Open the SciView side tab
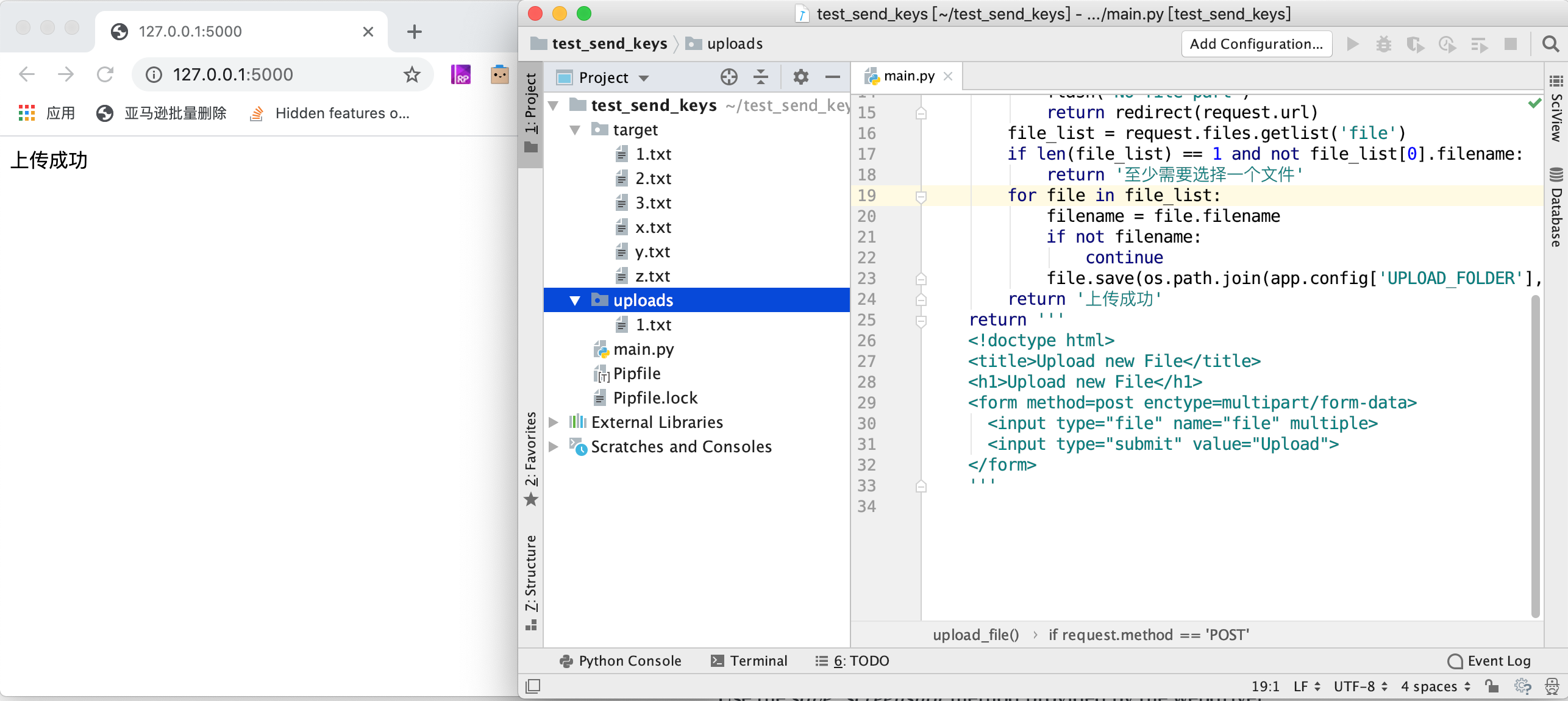Screen dimensions: 1568x701 click(1556, 109)
